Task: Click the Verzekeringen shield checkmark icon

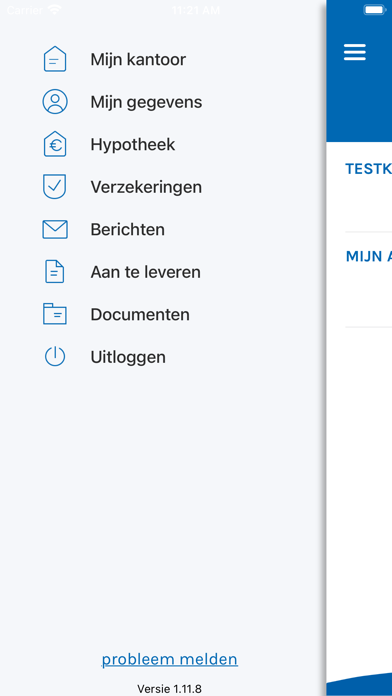Action: point(55,186)
